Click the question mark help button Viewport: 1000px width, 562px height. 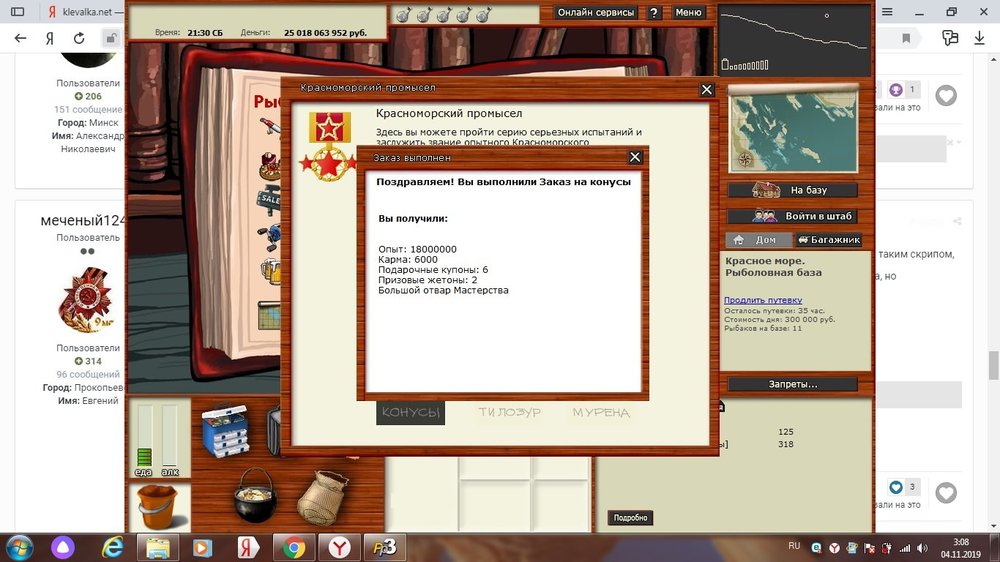pos(654,13)
